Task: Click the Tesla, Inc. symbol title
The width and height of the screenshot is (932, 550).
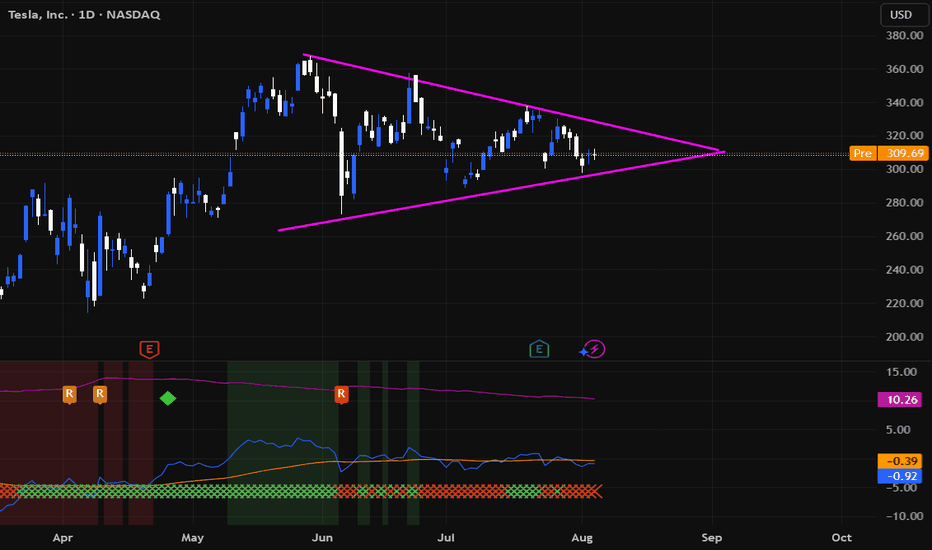Action: pyautogui.click(x=37, y=15)
